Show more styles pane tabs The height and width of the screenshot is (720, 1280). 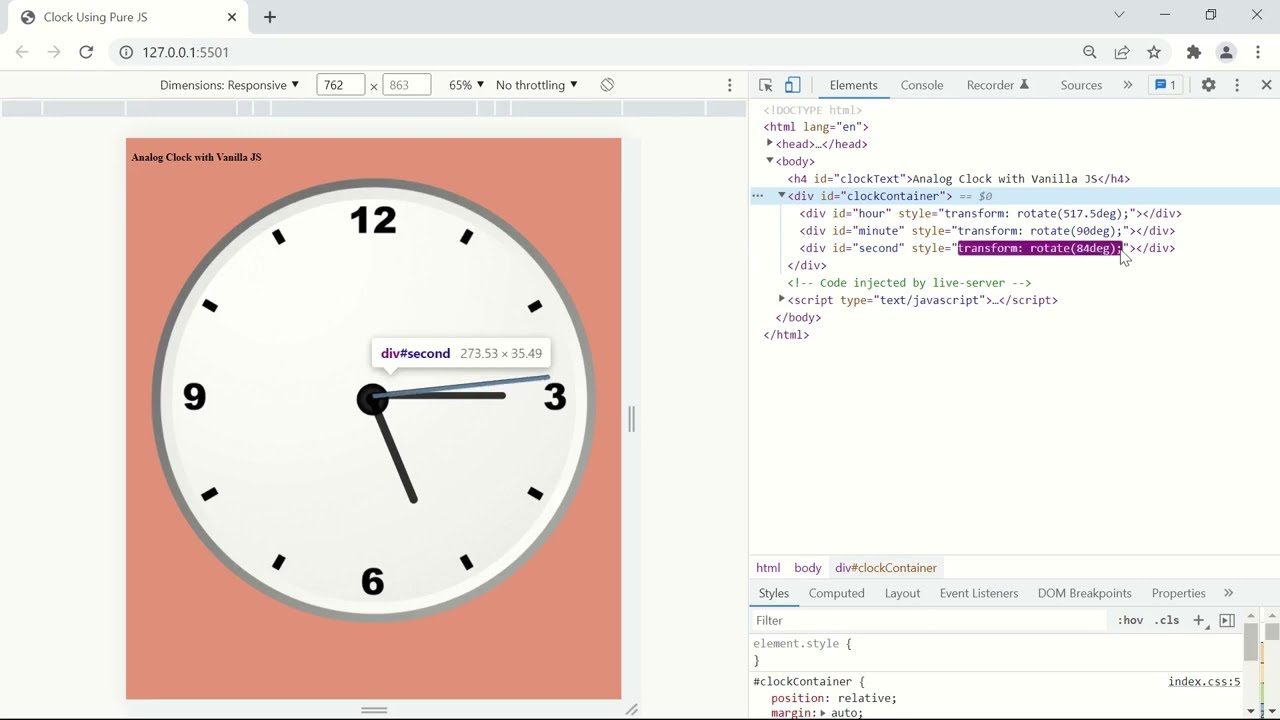[x=1229, y=593]
